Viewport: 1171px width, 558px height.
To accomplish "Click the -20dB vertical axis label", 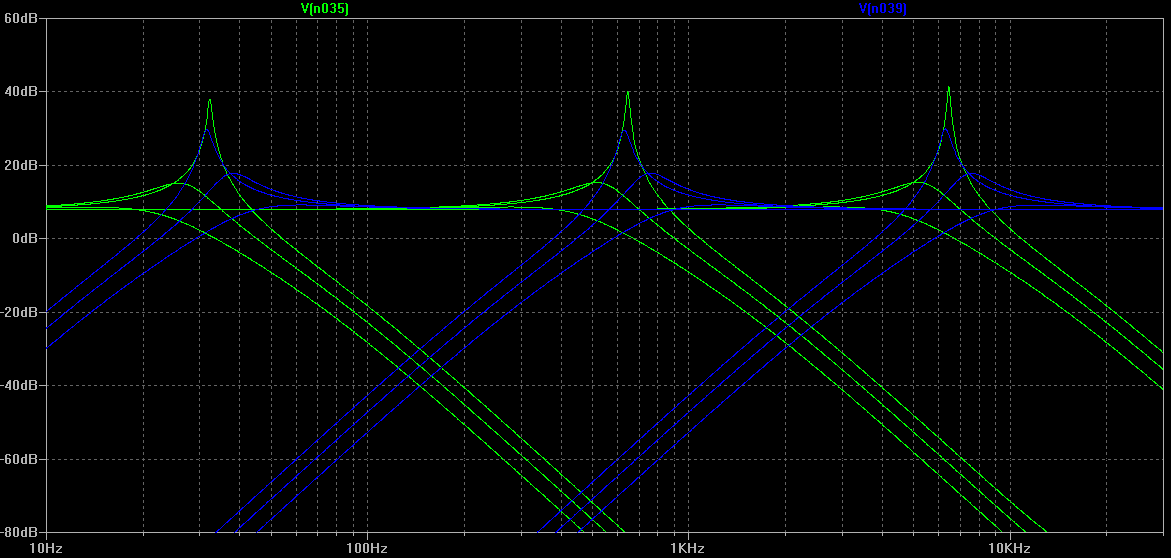I will (x=19, y=311).
